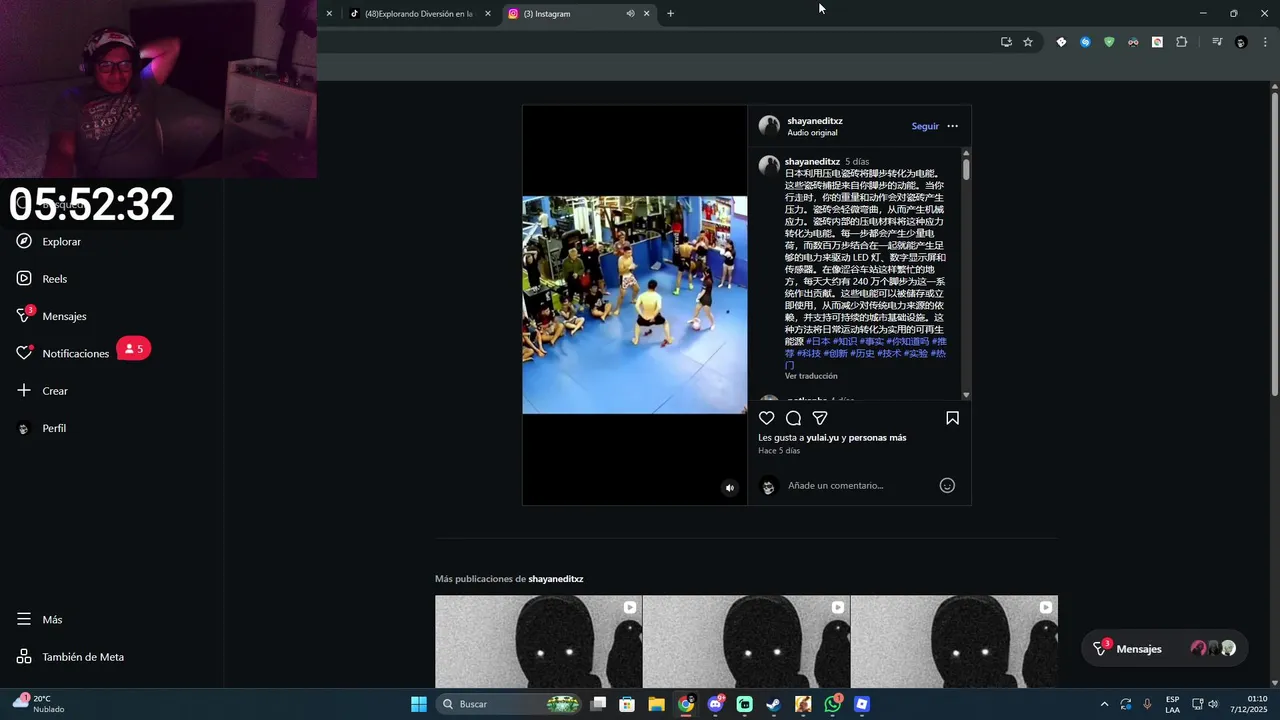Image resolution: width=1280 pixels, height=720 pixels.
Task: Switch to the Explorando Diversión TikTok tab
Action: (418, 14)
